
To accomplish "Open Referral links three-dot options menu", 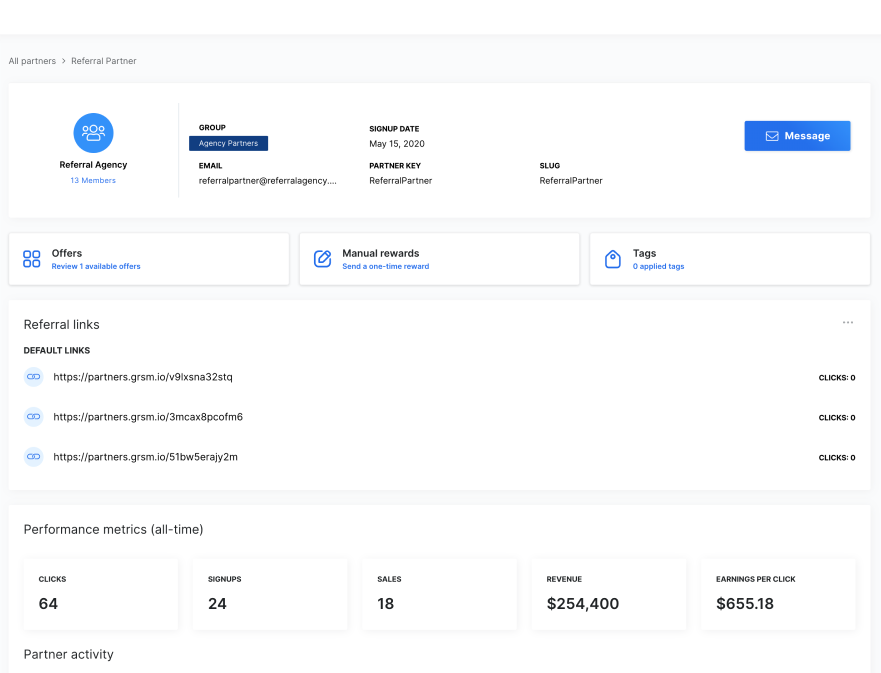I will [x=848, y=322].
